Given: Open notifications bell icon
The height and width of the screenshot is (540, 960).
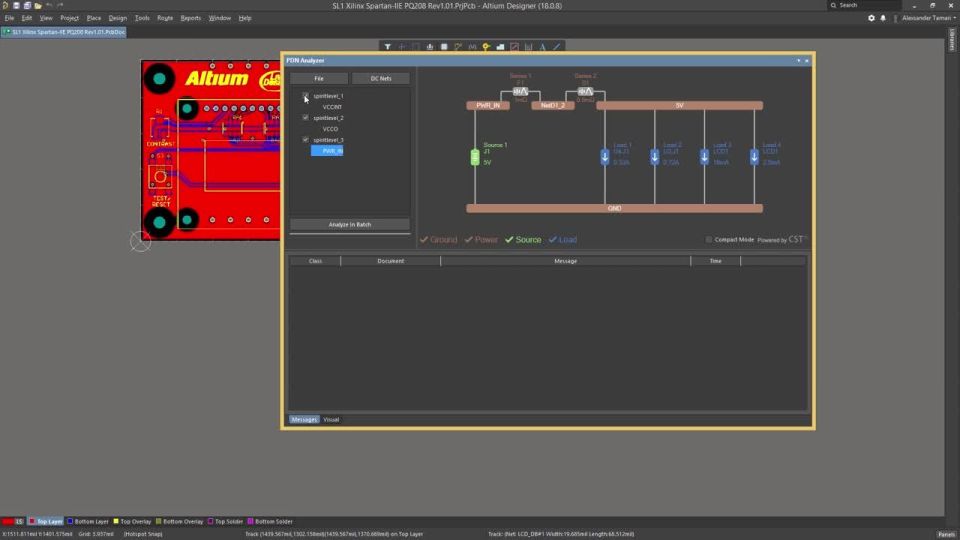Looking at the screenshot, I should click(883, 18).
